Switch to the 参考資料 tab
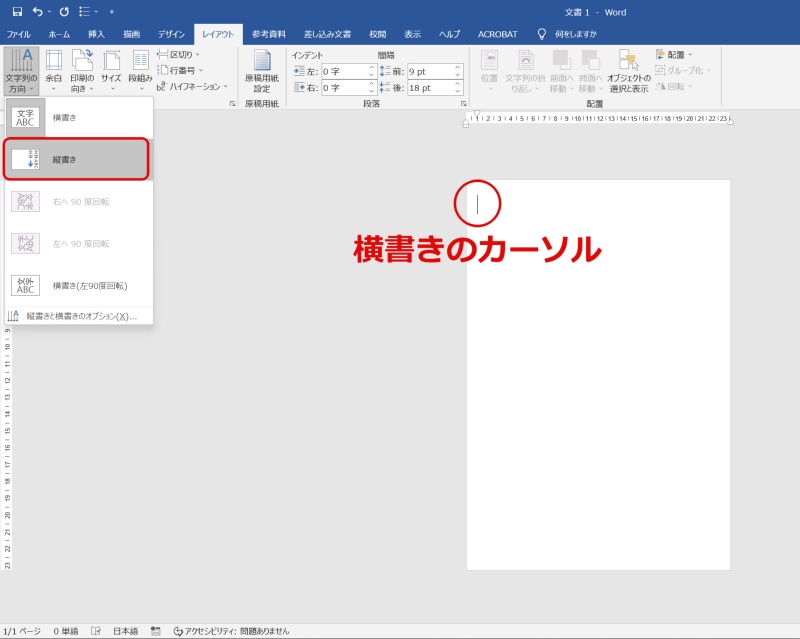The width and height of the screenshot is (800, 639). [x=269, y=34]
